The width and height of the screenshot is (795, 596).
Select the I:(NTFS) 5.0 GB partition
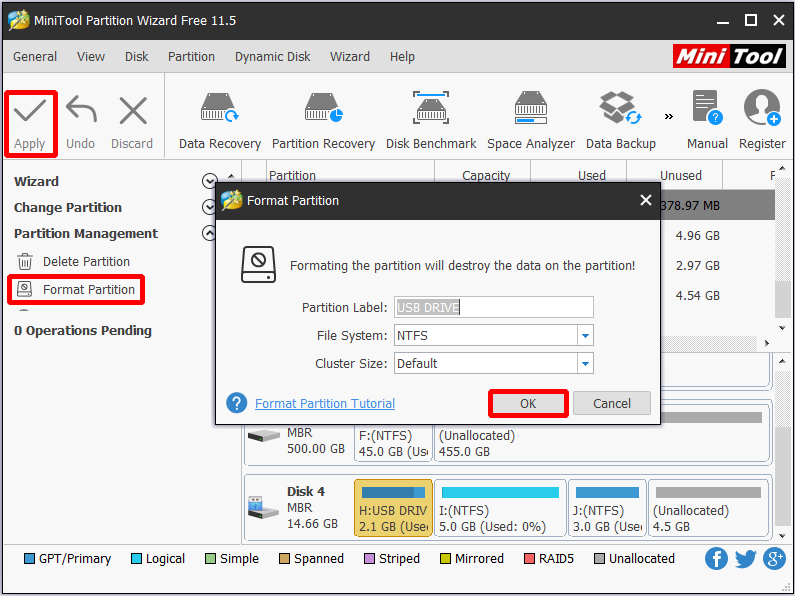pos(500,508)
